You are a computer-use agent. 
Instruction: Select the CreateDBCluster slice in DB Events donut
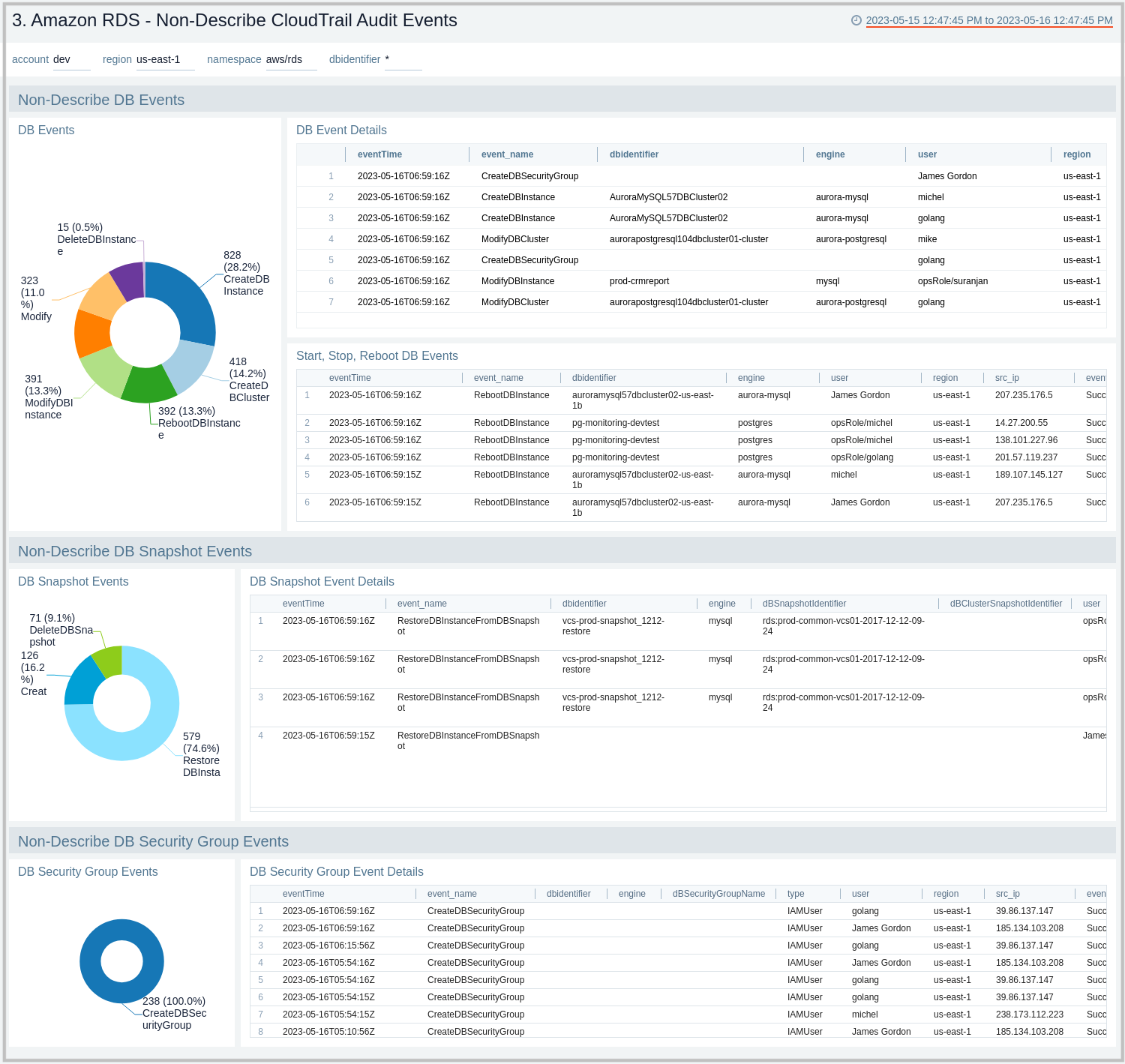pyautogui.click(x=187, y=366)
